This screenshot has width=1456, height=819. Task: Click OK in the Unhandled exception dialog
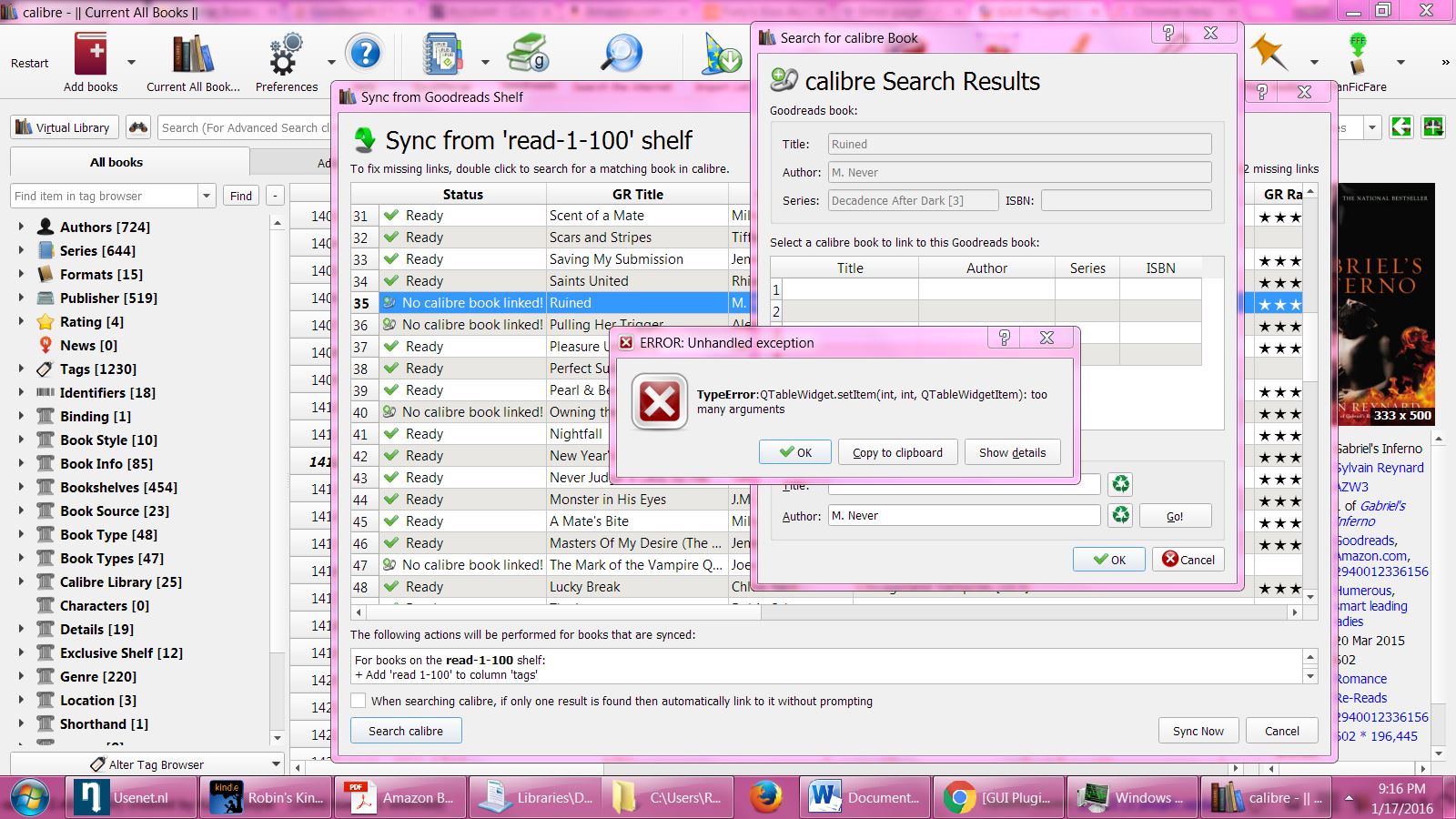click(x=795, y=452)
